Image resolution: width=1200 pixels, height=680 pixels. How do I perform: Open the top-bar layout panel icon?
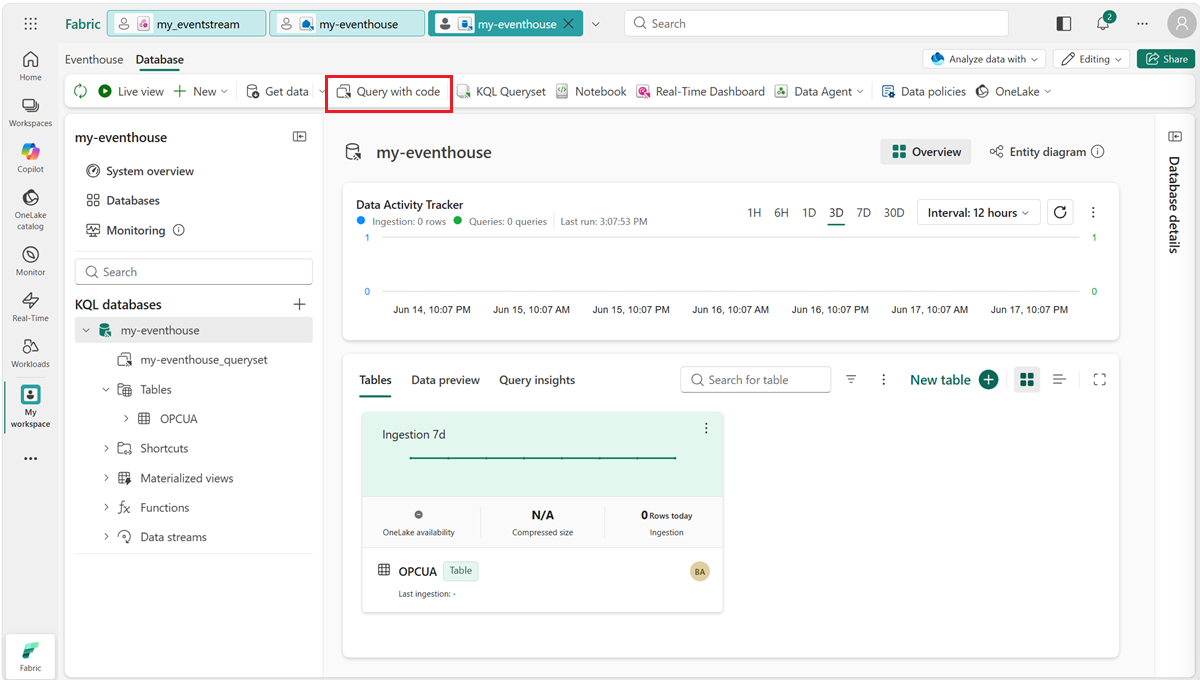(1064, 24)
